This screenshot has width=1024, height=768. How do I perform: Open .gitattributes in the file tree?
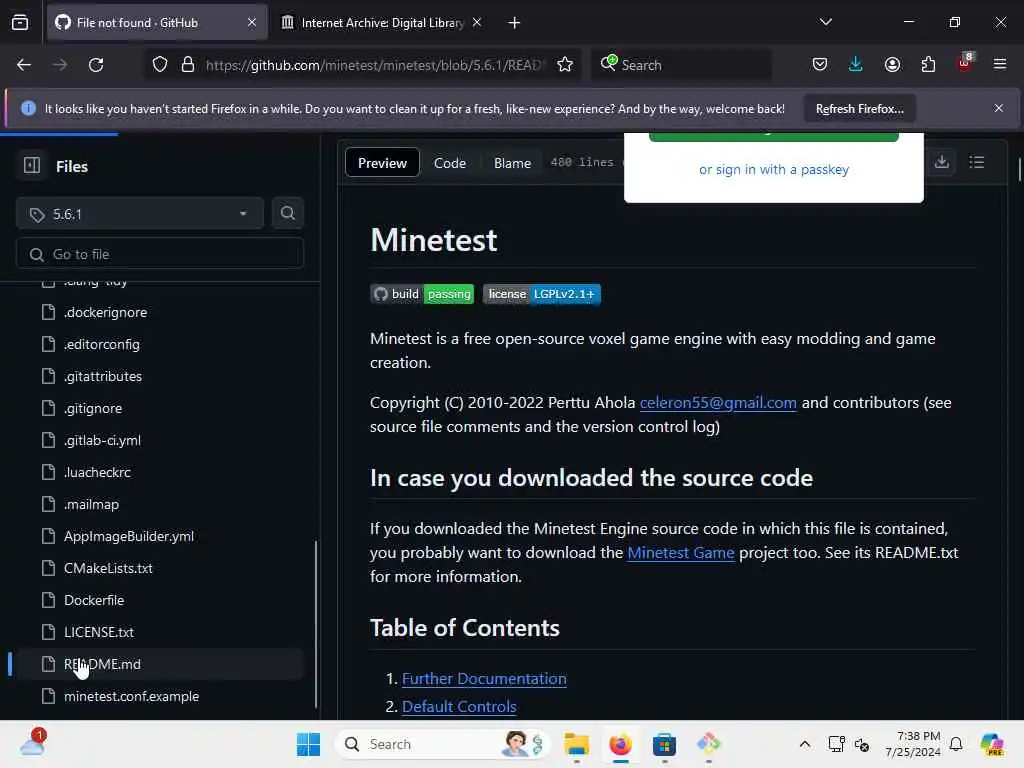[x=103, y=376]
